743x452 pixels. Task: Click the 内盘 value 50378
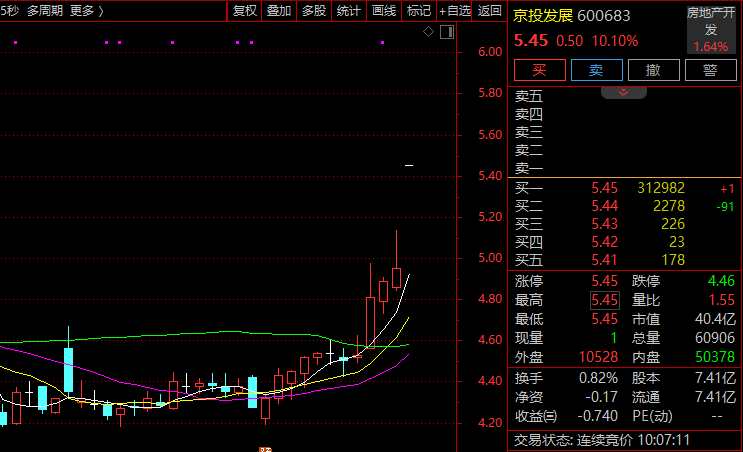pos(715,357)
